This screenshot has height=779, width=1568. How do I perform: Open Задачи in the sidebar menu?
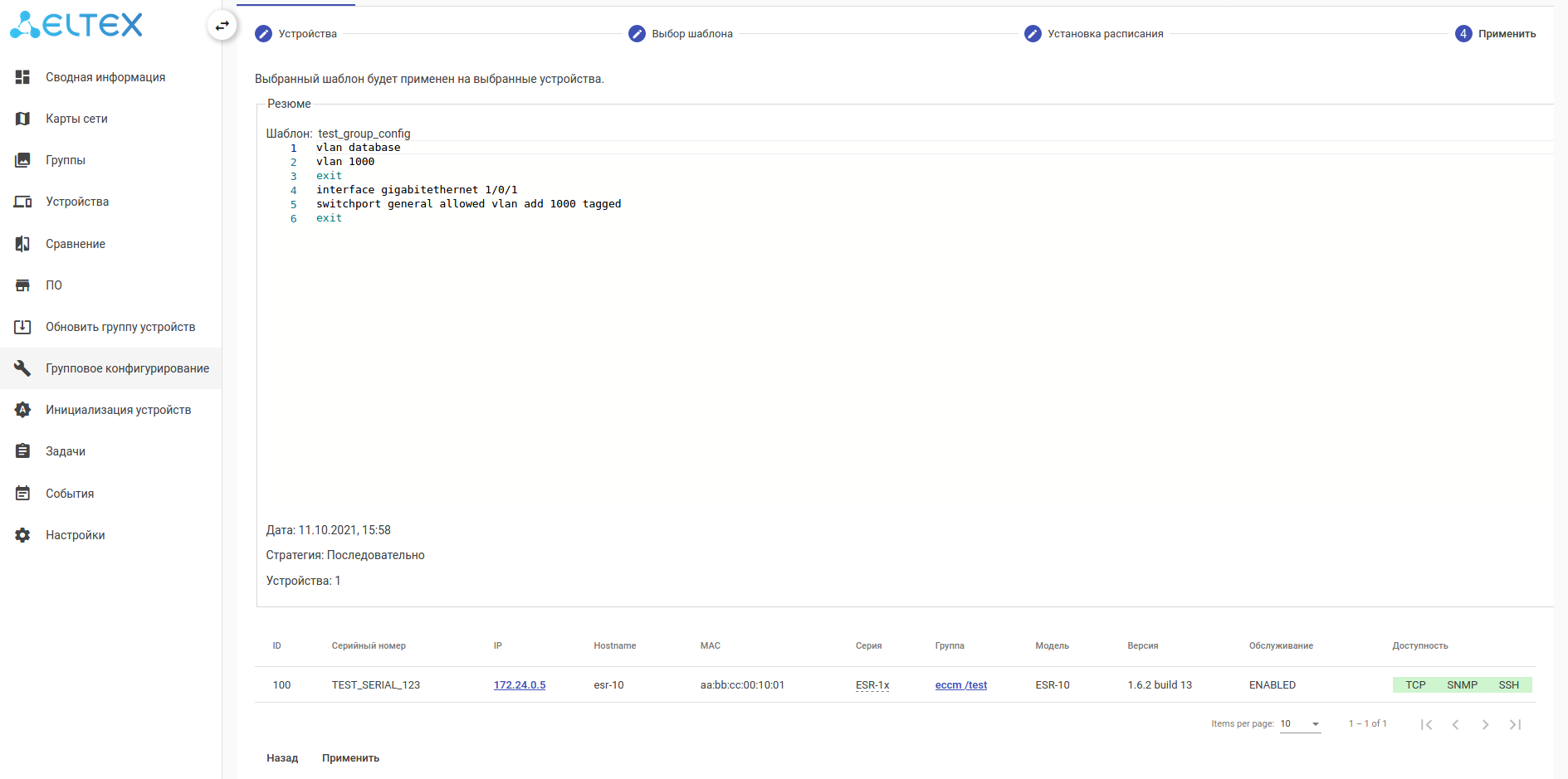coord(66,451)
